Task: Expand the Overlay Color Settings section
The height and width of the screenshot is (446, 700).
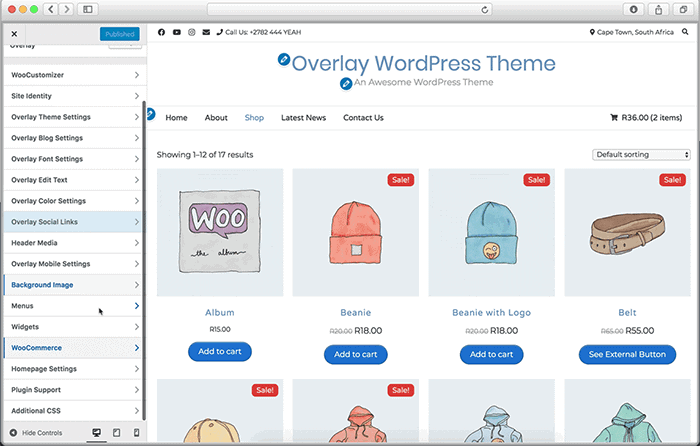Action: coord(73,201)
